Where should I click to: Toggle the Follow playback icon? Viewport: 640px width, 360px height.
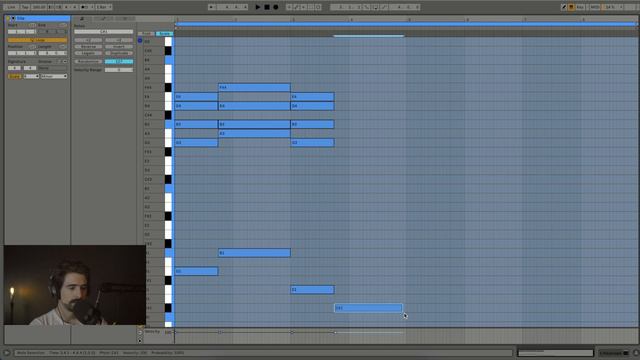click(x=212, y=7)
